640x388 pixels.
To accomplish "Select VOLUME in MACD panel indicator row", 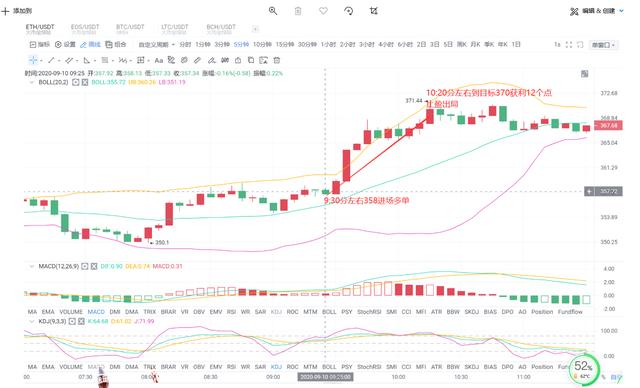I will pos(71,312).
